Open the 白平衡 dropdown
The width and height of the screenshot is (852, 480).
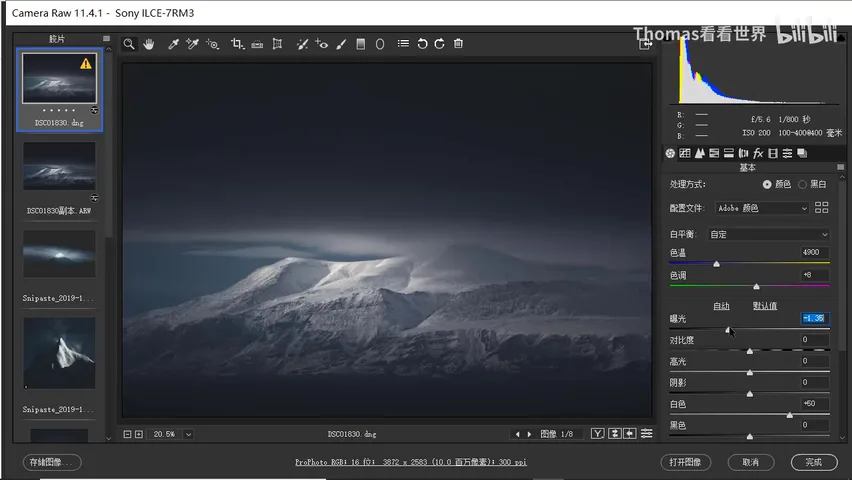point(769,234)
